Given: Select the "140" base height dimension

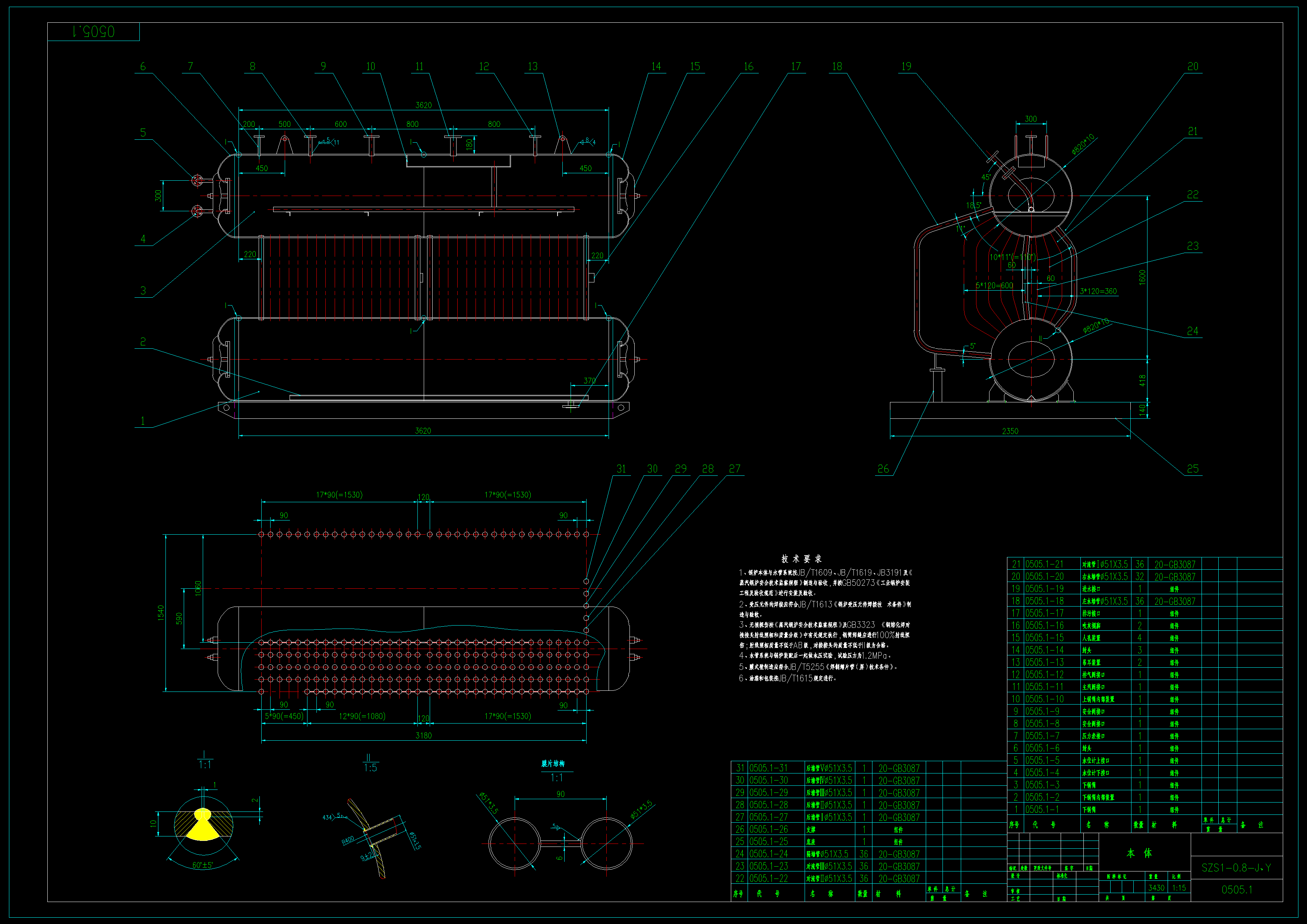Looking at the screenshot, I should [x=1142, y=410].
